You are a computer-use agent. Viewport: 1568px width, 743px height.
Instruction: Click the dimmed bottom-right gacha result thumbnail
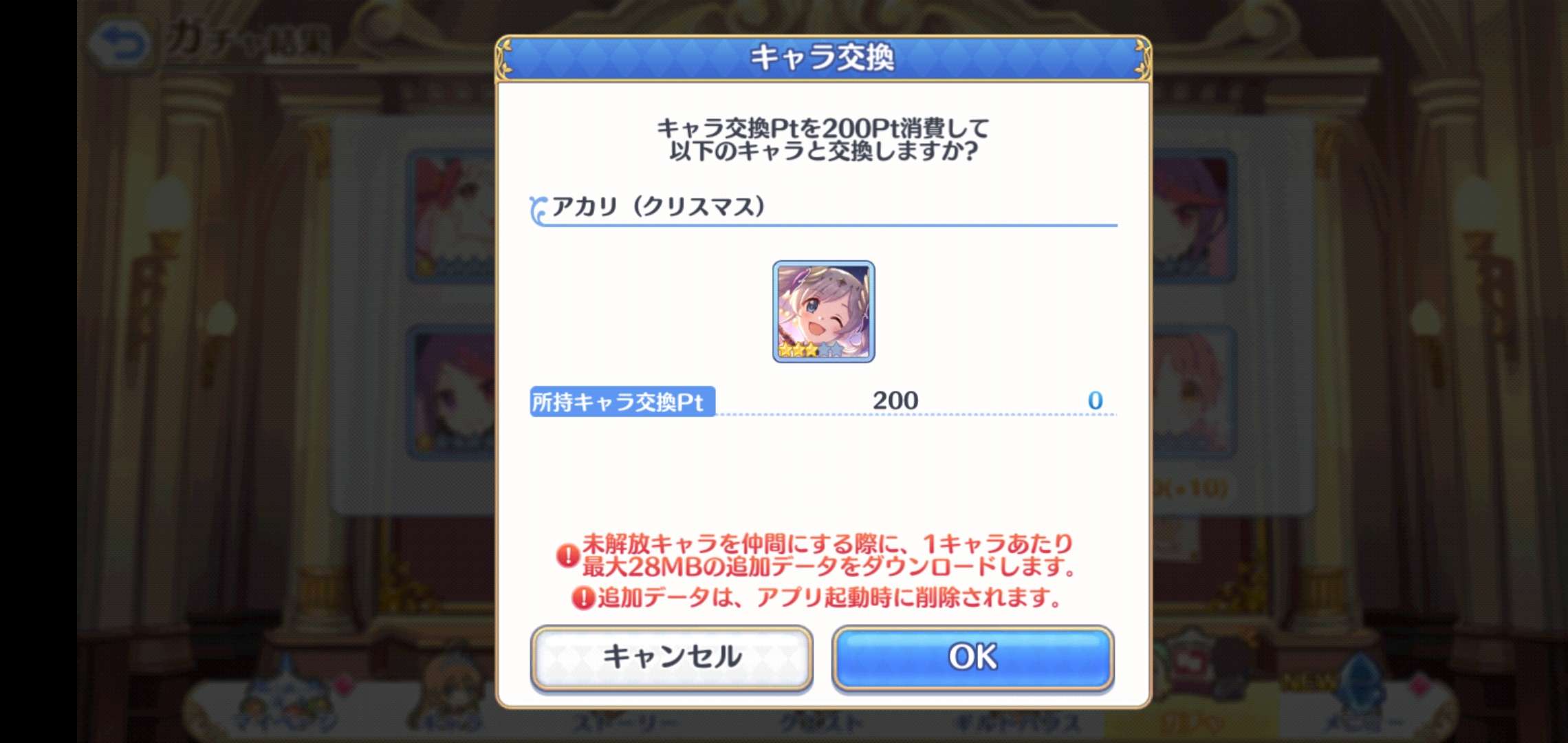point(1193,392)
